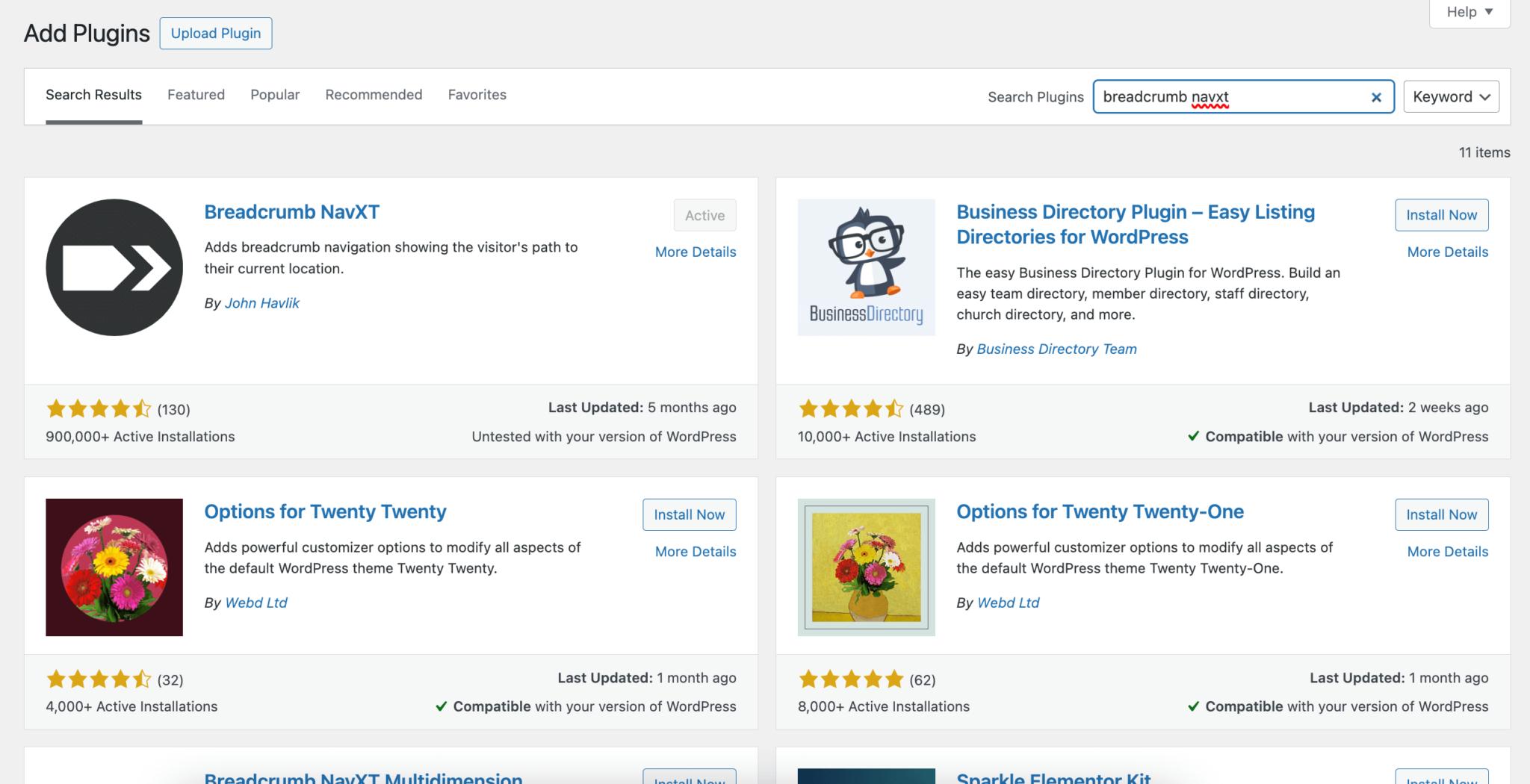Switch to the Popular tab
Screen dimensions: 1530x784
coord(275,95)
